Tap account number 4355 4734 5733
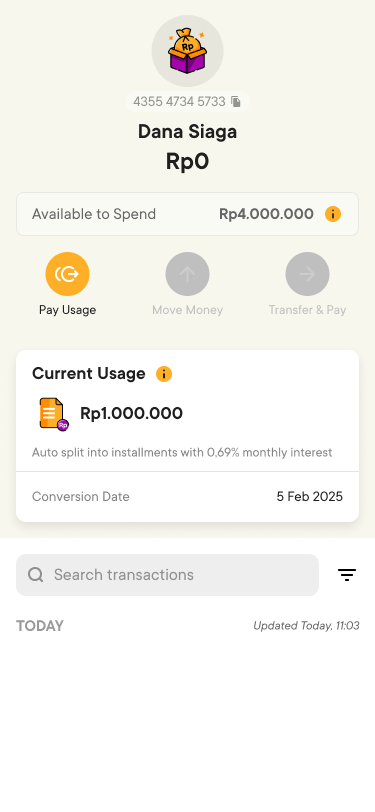375x812 pixels. click(179, 102)
